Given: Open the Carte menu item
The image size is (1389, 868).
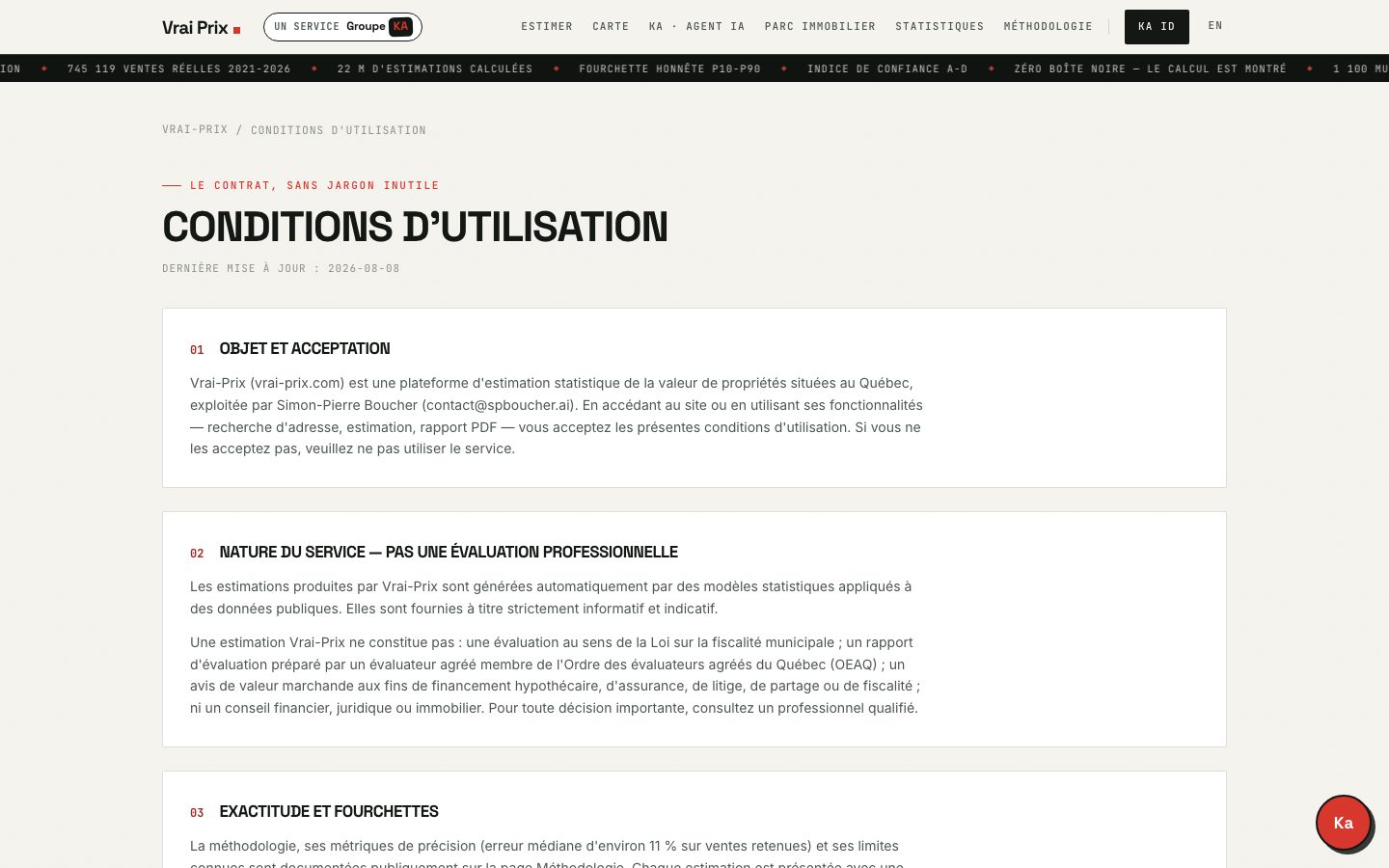Looking at the screenshot, I should 611,27.
